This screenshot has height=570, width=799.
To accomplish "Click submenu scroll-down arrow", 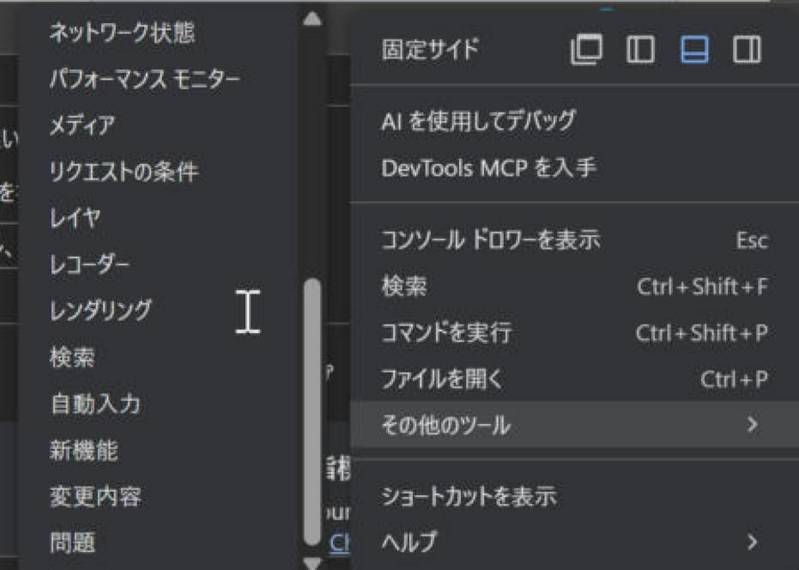I will 312,563.
